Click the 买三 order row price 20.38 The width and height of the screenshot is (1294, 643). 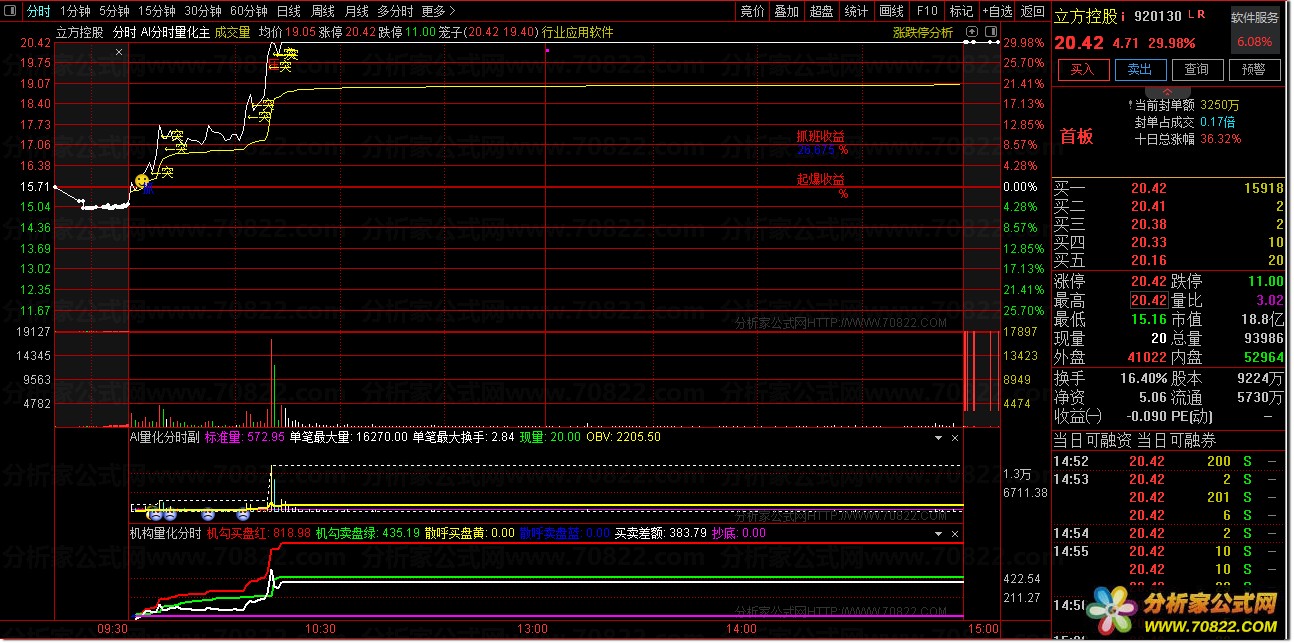(x=1148, y=224)
